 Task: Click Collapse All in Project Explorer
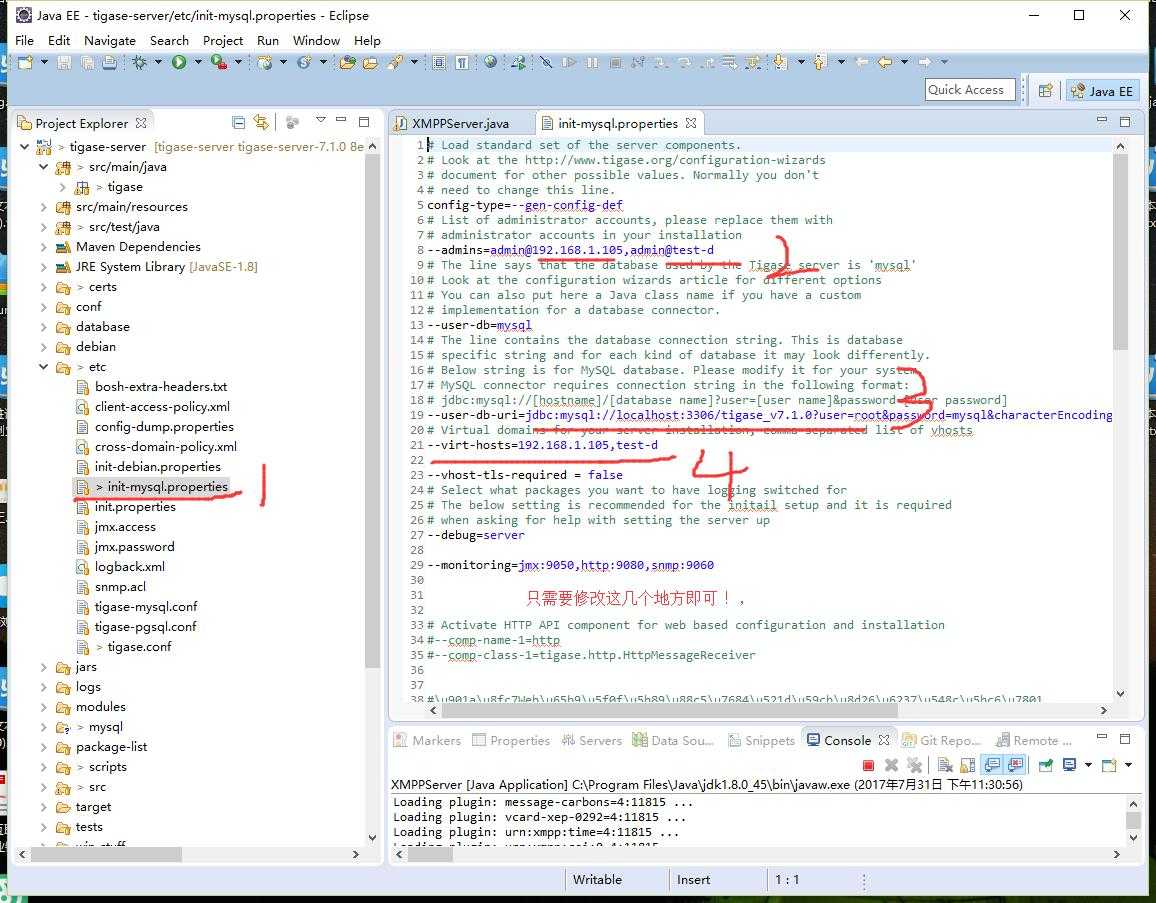point(238,122)
